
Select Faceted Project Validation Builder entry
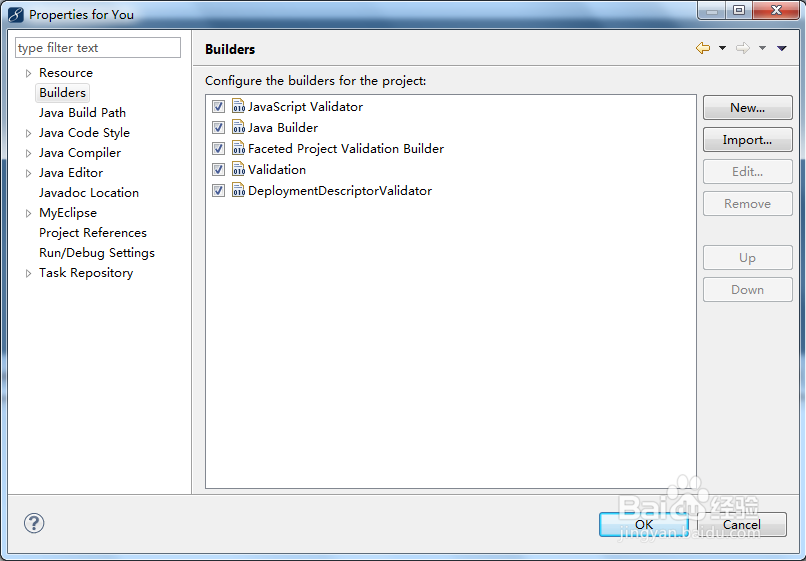tap(345, 149)
